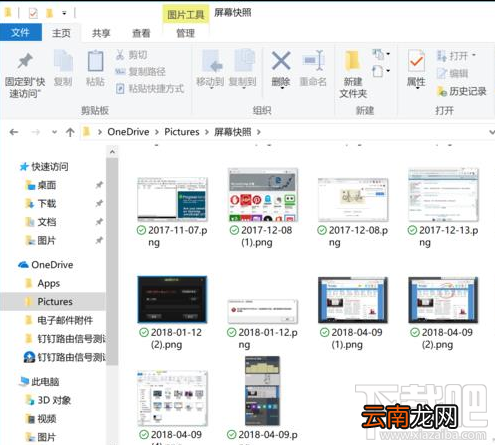Click Edit (编辑) in Open group
The width and height of the screenshot is (495, 445).
(452, 73)
